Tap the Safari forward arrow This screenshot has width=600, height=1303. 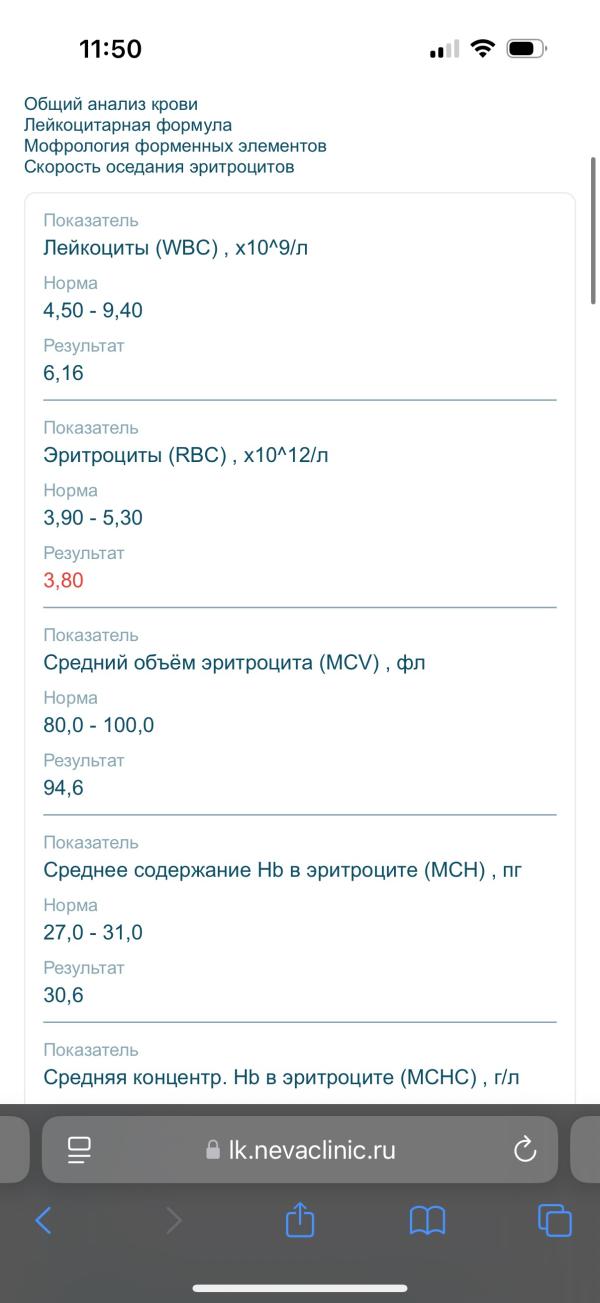(x=174, y=1219)
